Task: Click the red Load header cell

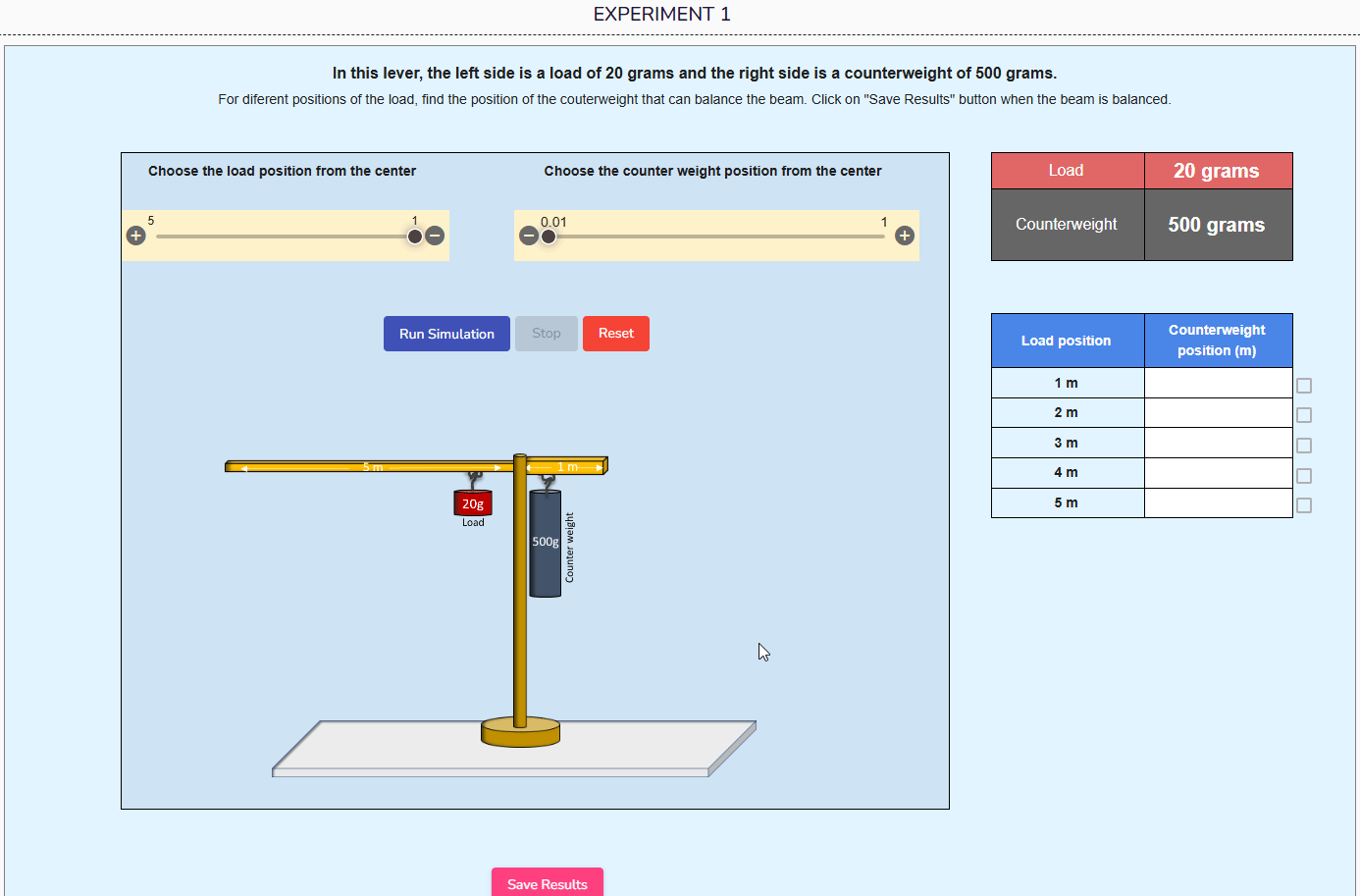Action: point(1067,170)
